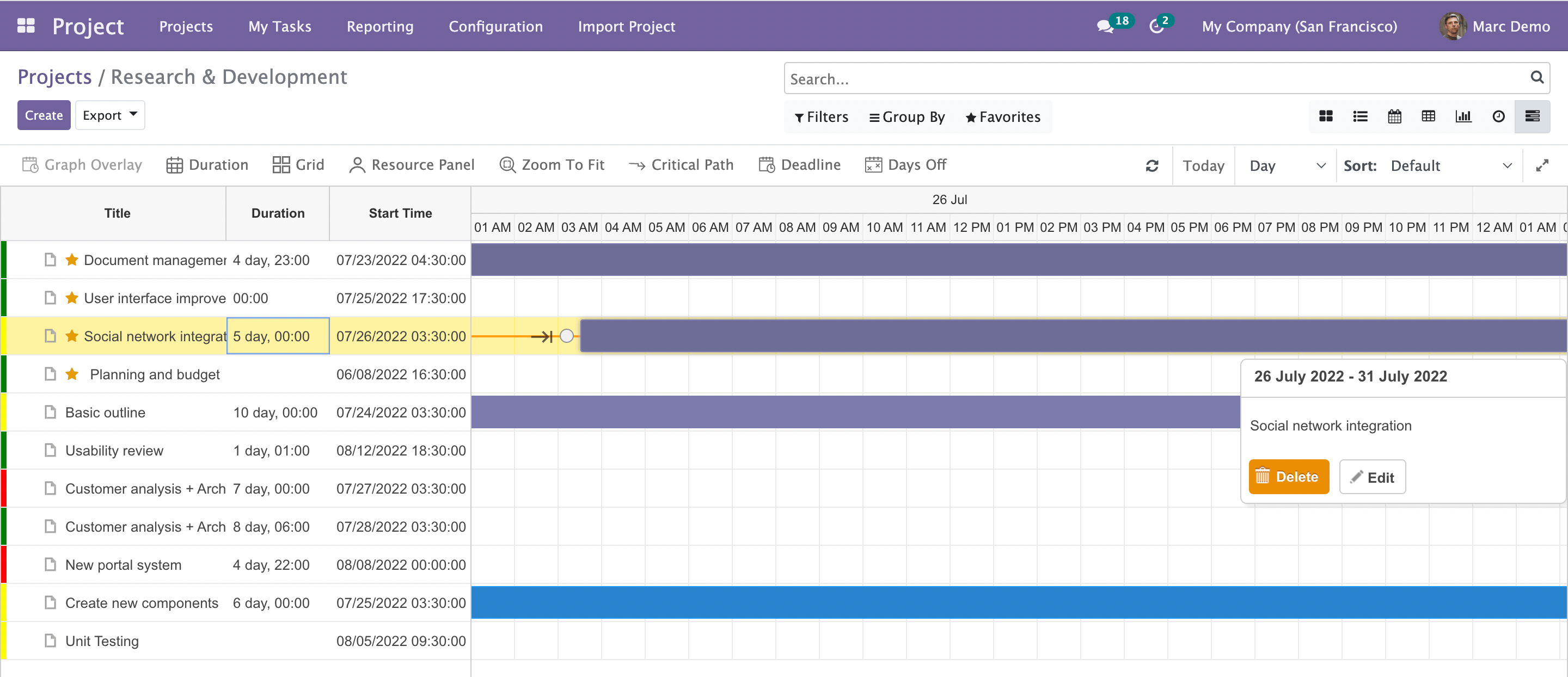Open the Reporting menu

[x=380, y=26]
